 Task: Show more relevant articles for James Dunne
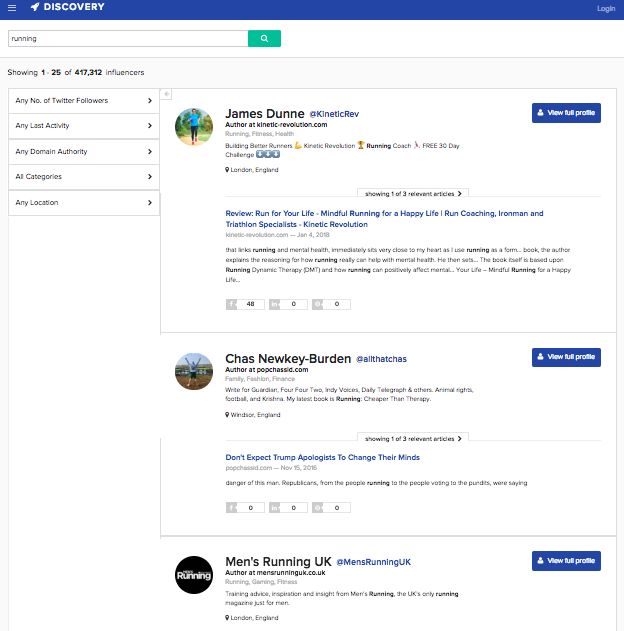pos(413,194)
